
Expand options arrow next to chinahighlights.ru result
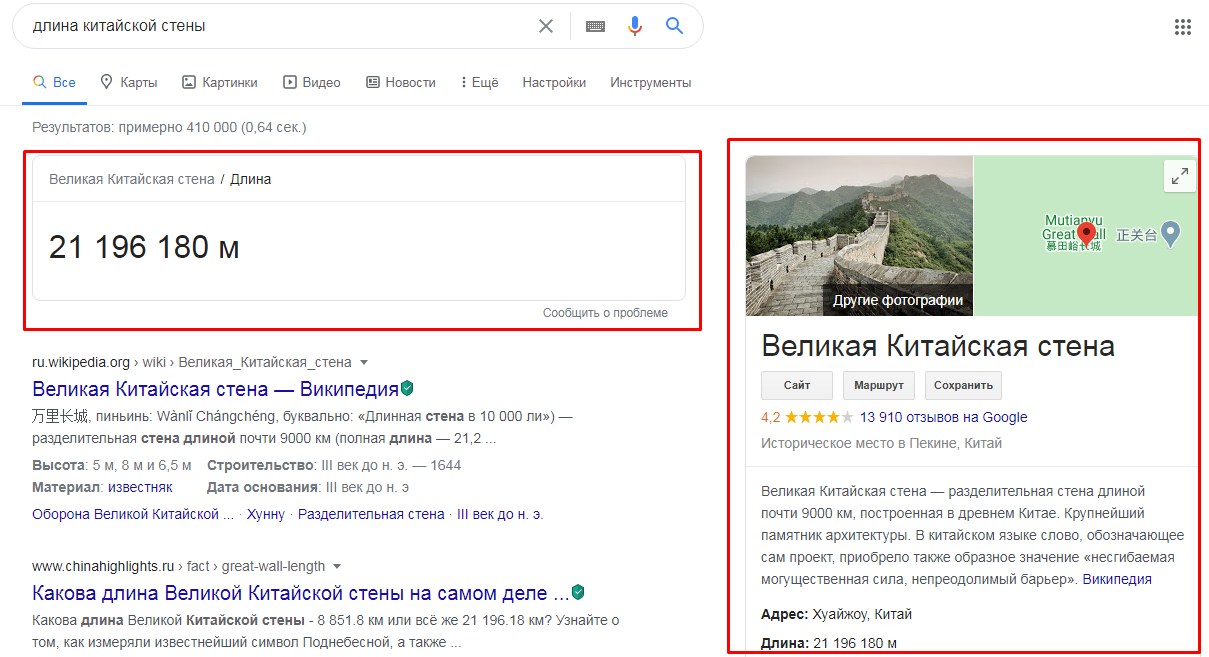click(335, 565)
